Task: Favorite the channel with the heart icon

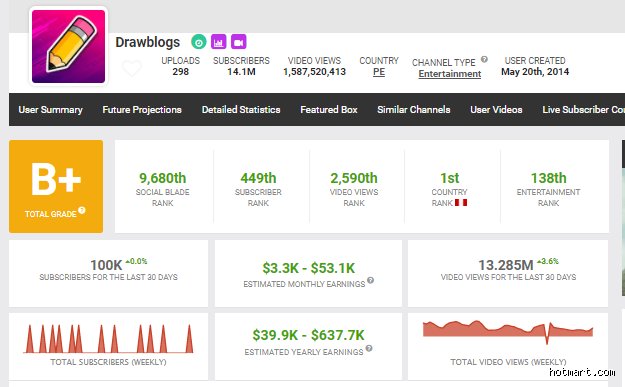Action: (132, 68)
